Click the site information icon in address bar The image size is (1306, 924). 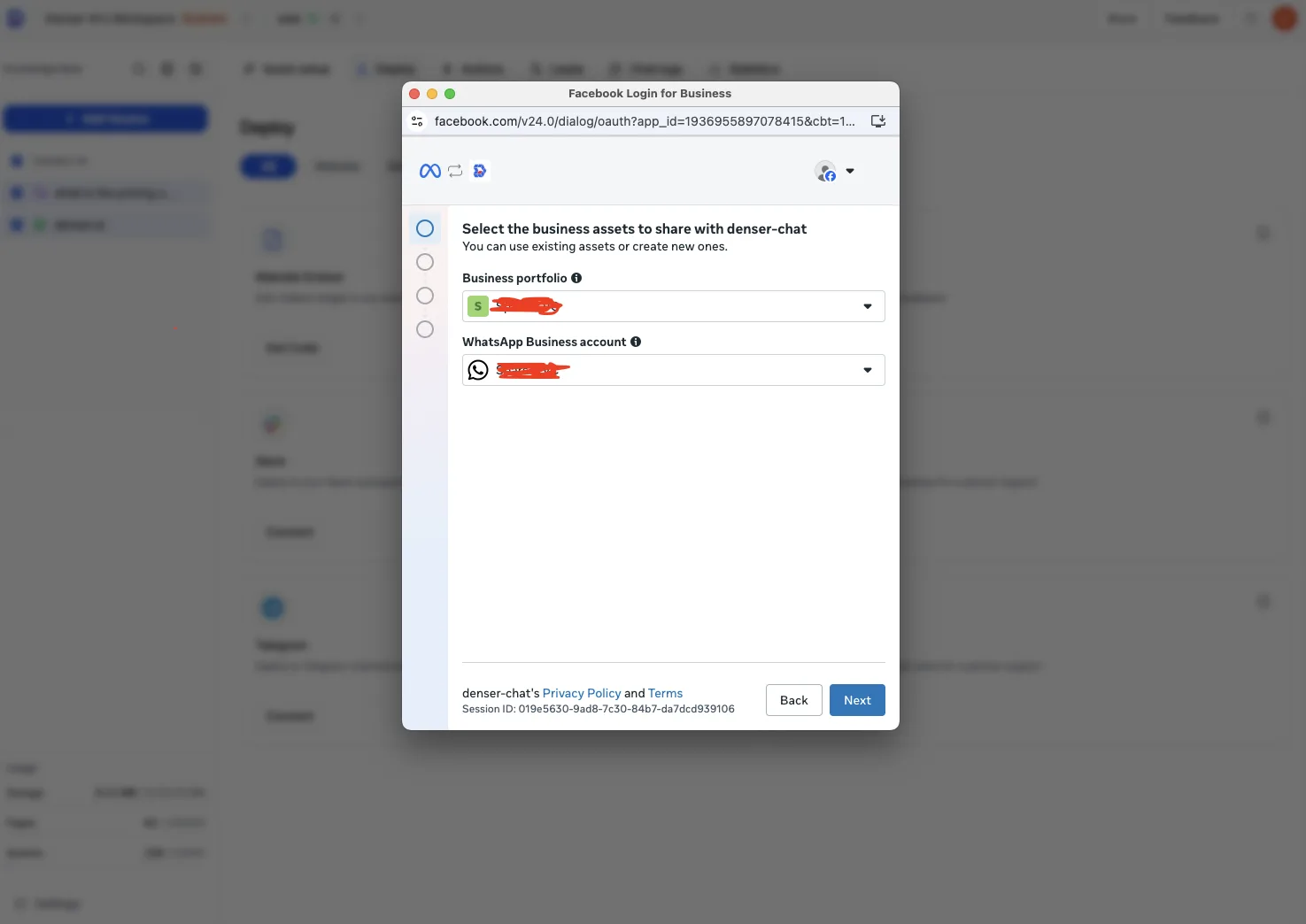[x=417, y=121]
